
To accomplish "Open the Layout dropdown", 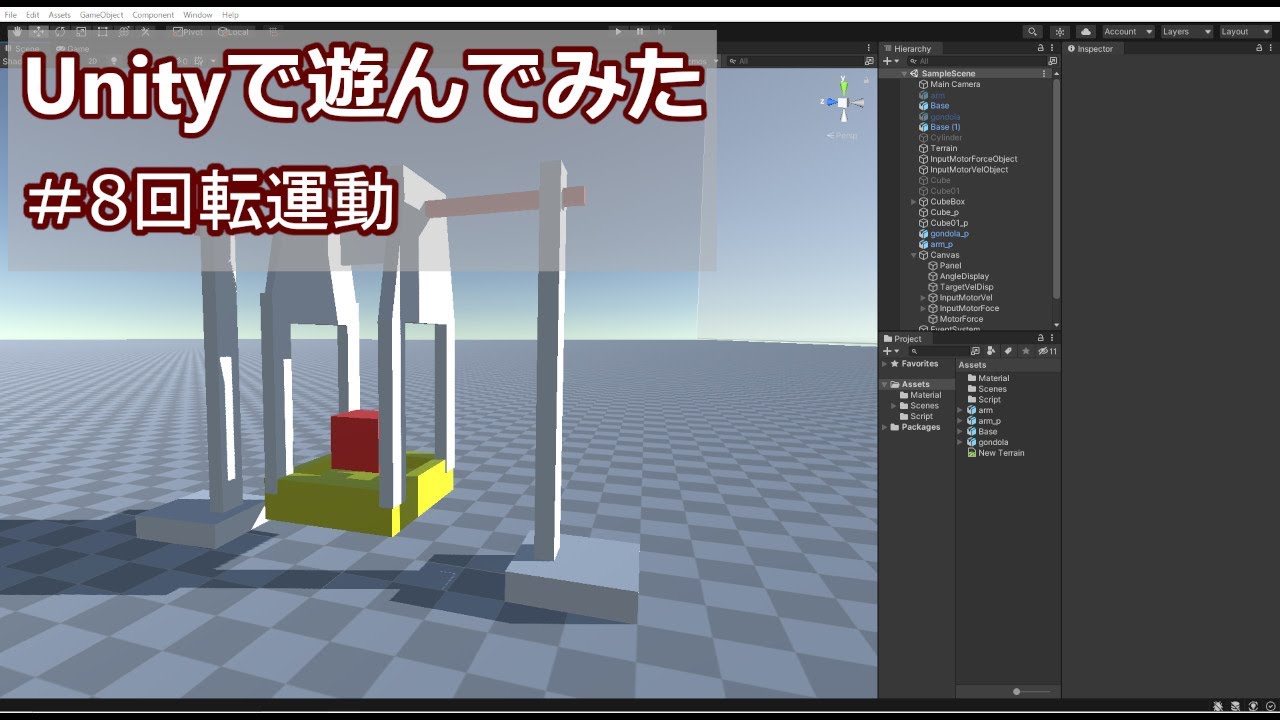I will (x=1246, y=32).
